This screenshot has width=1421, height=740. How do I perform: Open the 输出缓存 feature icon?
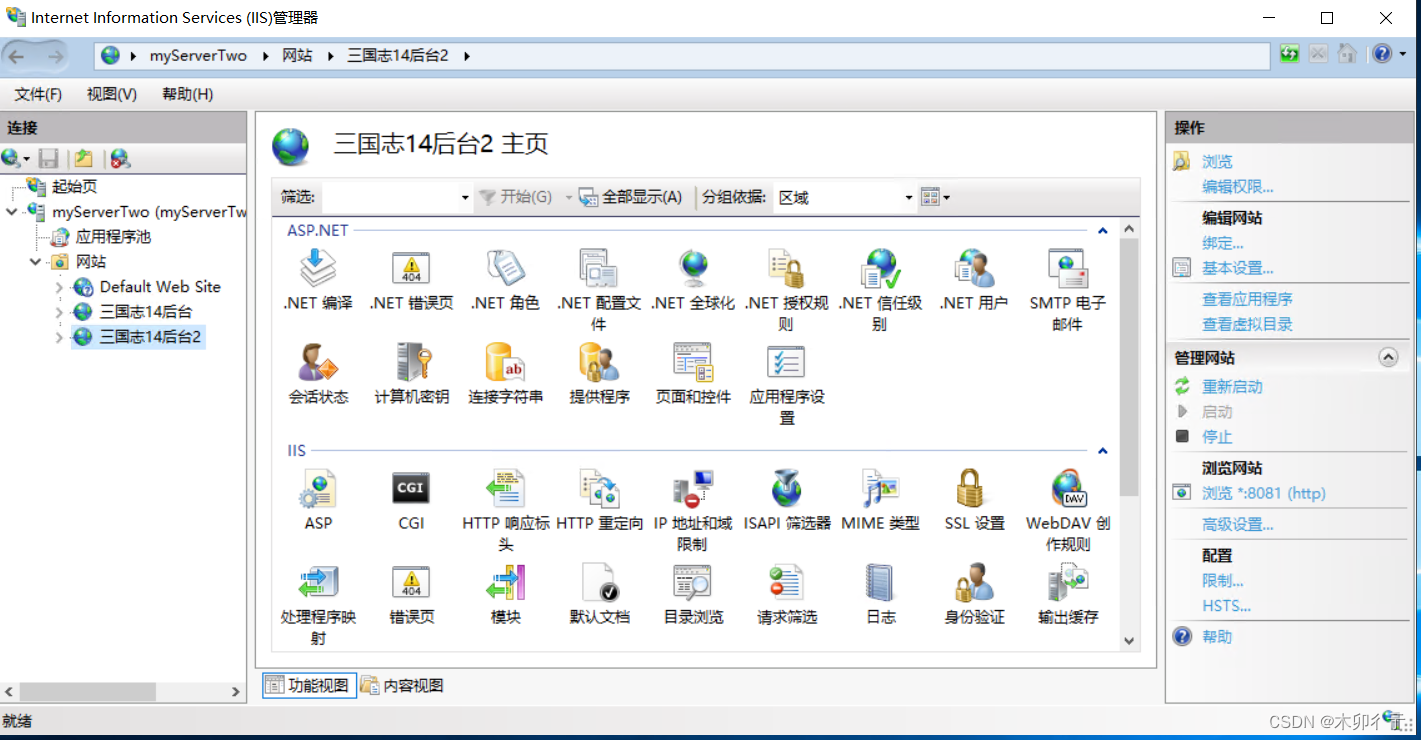(1068, 582)
